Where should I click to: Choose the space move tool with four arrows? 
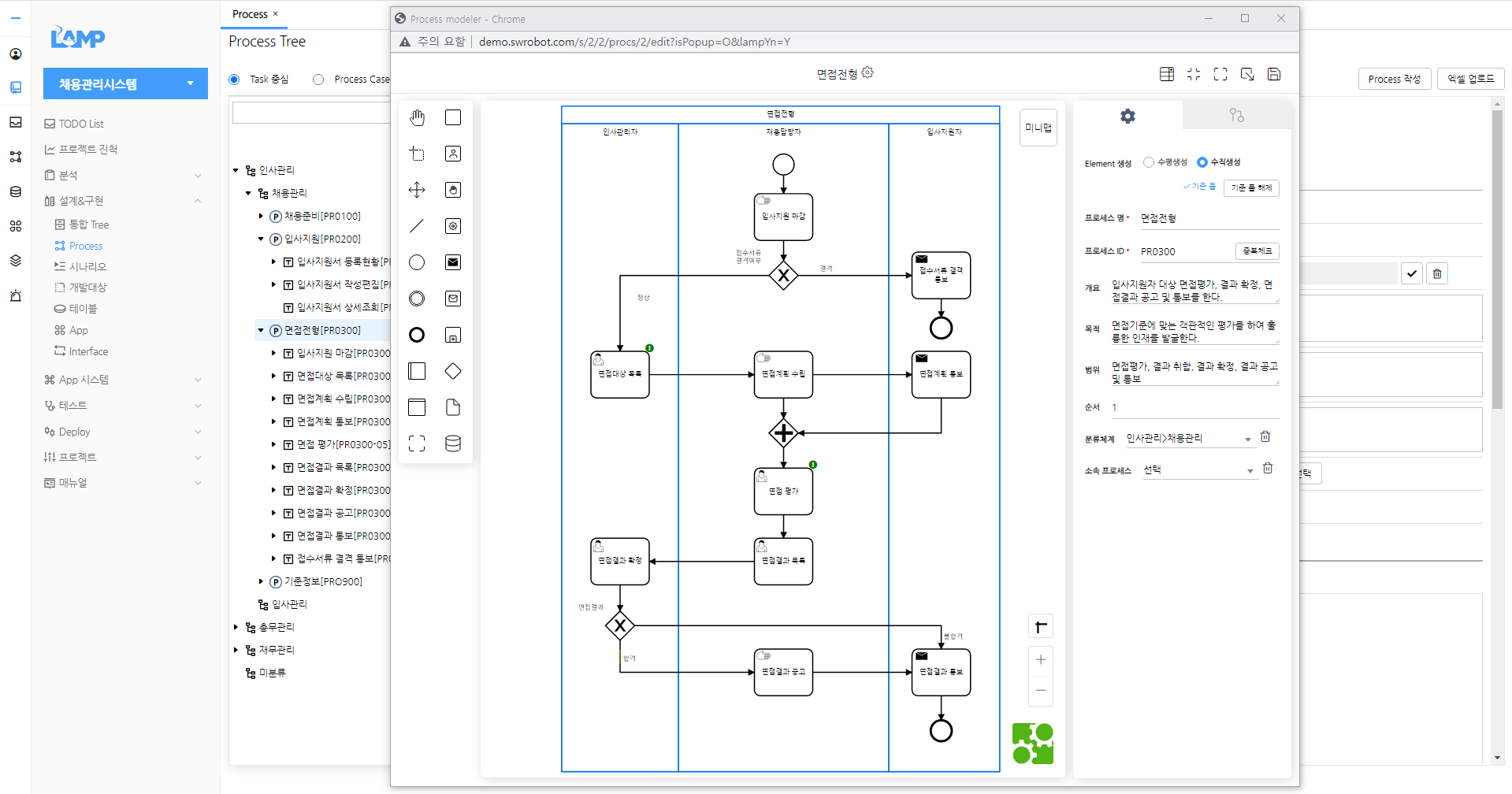click(x=417, y=190)
